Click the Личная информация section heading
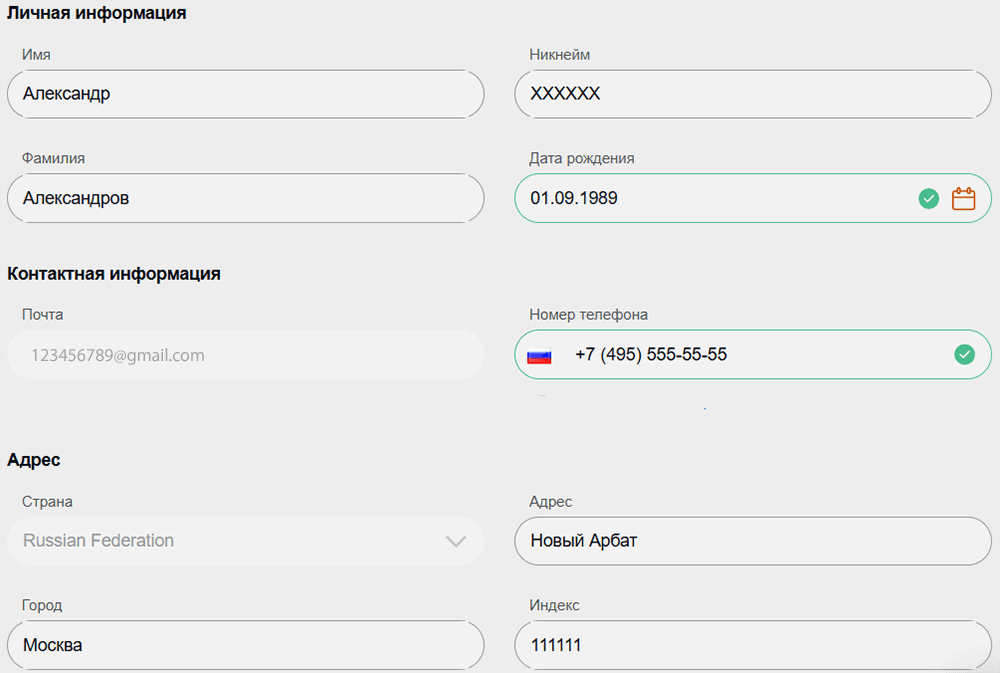The height and width of the screenshot is (673, 1000). (95, 13)
